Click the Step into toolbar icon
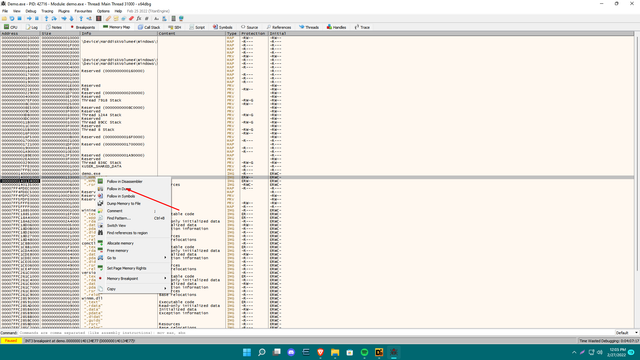Screen dimensions: 640x360 (x=46, y=18)
